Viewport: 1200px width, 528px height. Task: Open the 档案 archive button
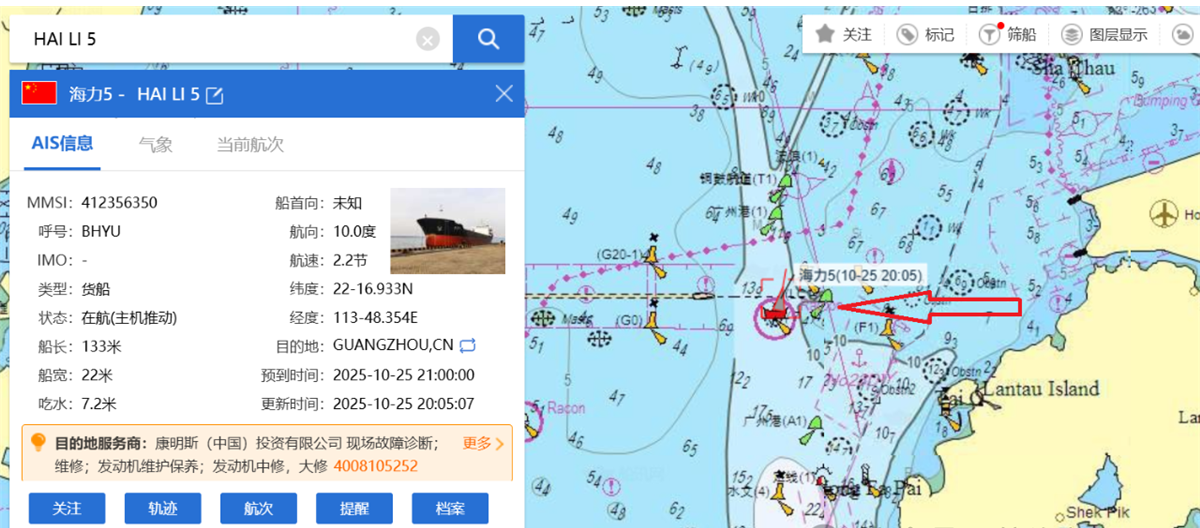click(450, 508)
